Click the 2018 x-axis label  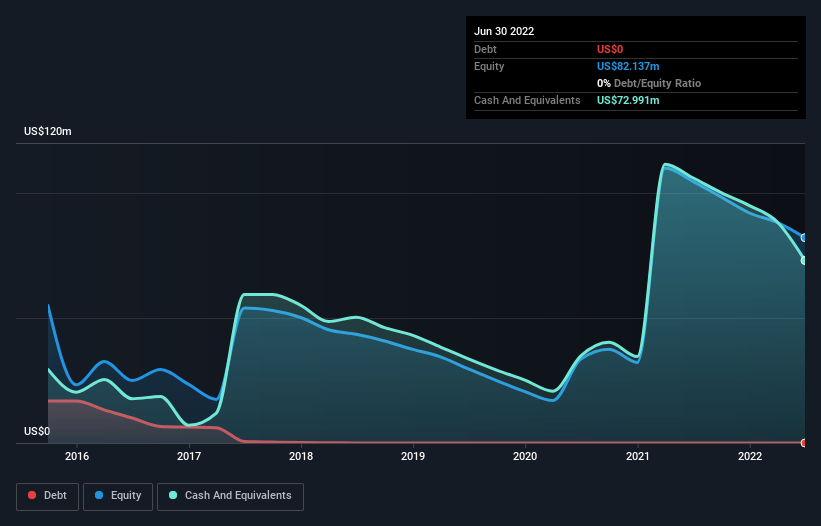pos(301,456)
